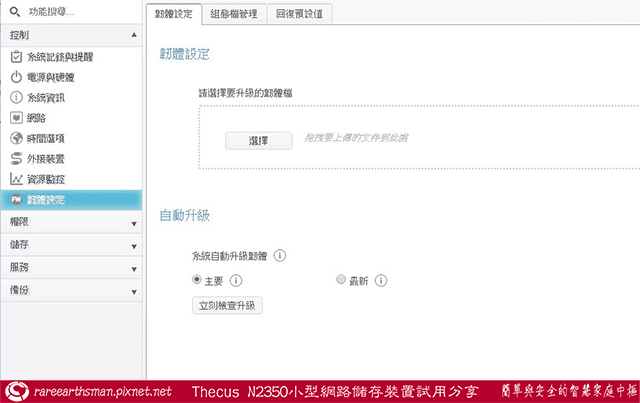Click the 功能搜尋 search field

tap(75, 13)
